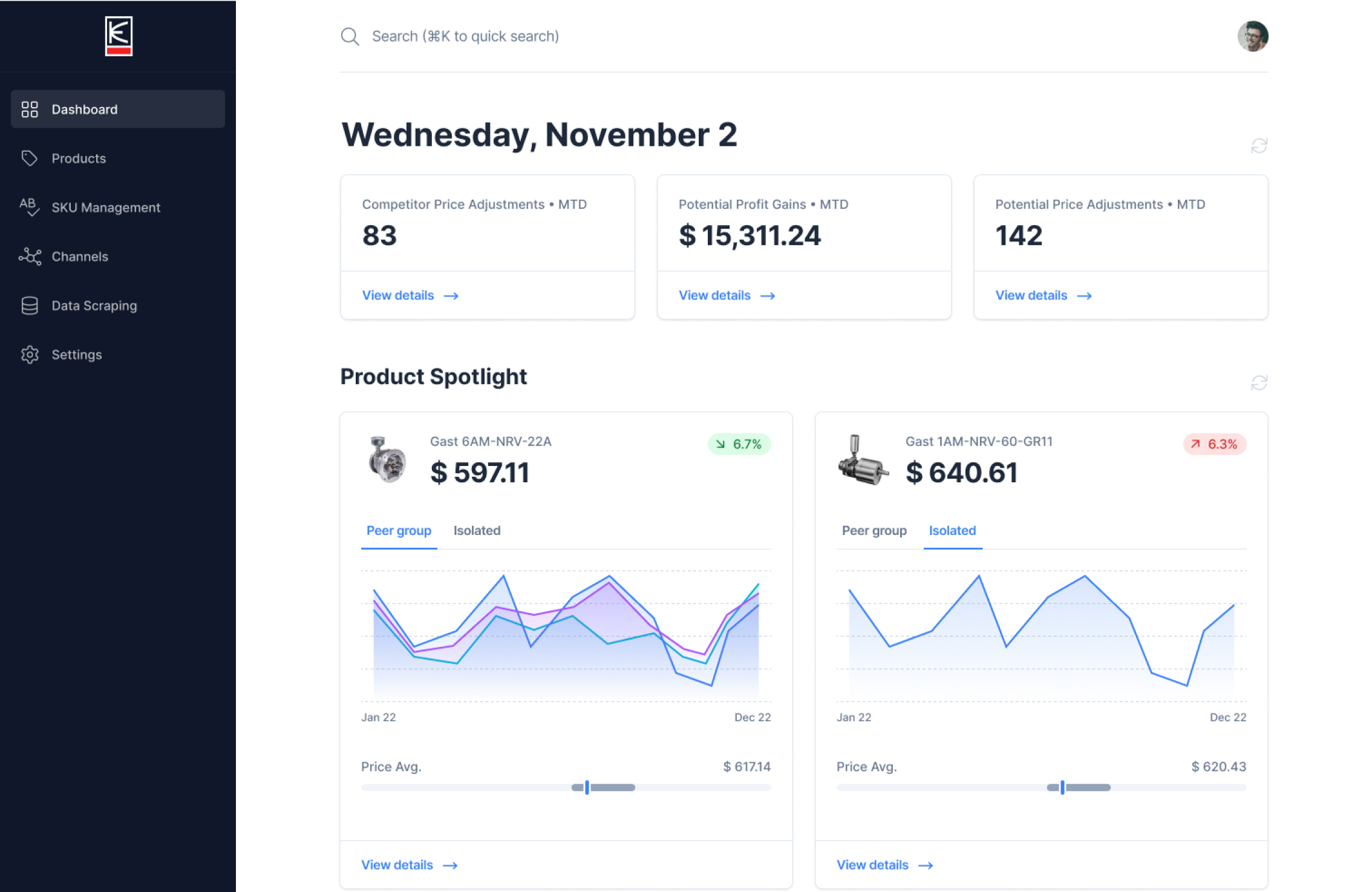Image resolution: width=1372 pixels, height=892 pixels.
Task: Open the user profile avatar
Action: (x=1252, y=36)
